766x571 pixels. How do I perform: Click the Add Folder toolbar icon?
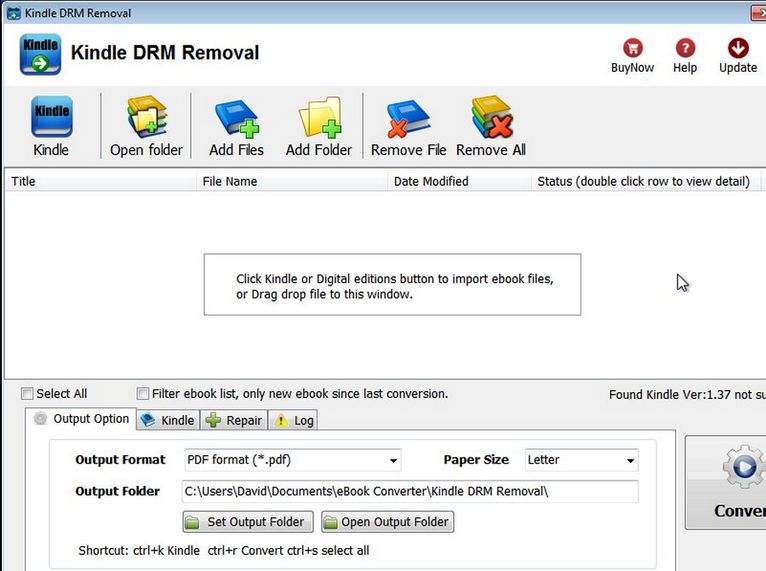[319, 126]
